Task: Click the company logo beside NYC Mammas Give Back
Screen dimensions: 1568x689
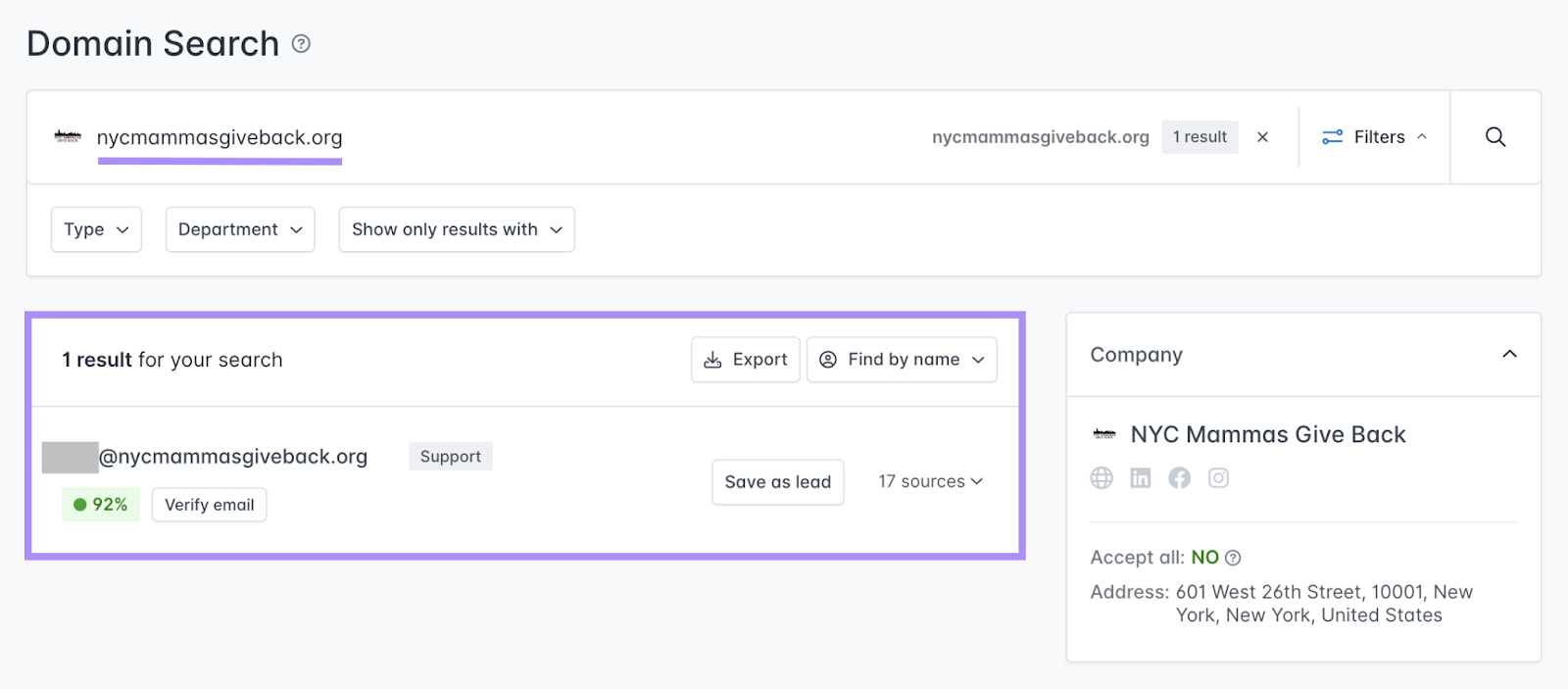Action: [1104, 434]
